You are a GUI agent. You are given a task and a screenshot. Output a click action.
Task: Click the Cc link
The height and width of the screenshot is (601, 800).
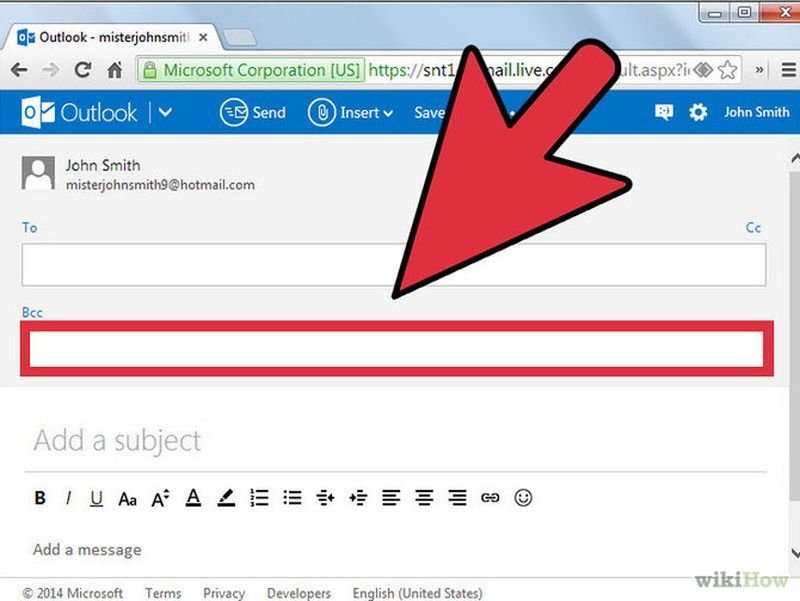753,228
